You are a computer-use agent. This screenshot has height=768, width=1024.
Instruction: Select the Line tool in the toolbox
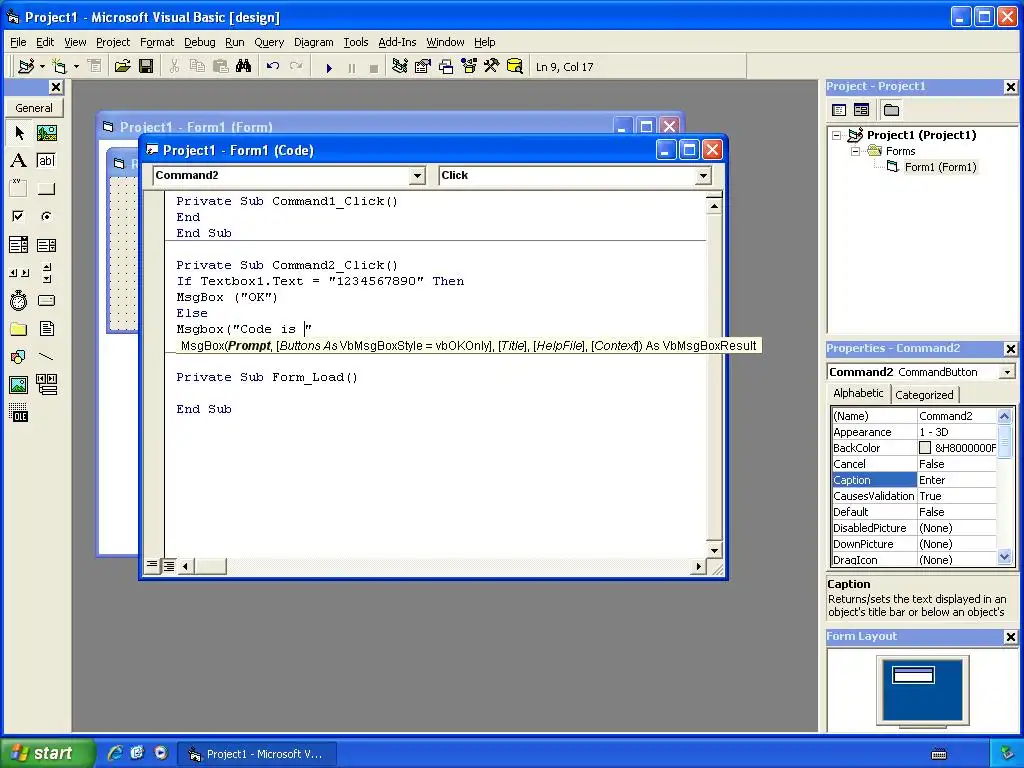pyautogui.click(x=46, y=357)
